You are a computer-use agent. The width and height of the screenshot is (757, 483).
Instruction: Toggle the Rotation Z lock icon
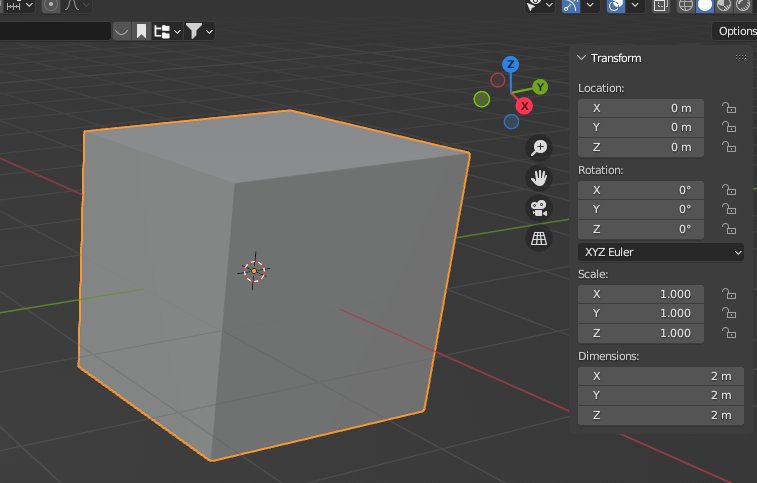point(729,229)
